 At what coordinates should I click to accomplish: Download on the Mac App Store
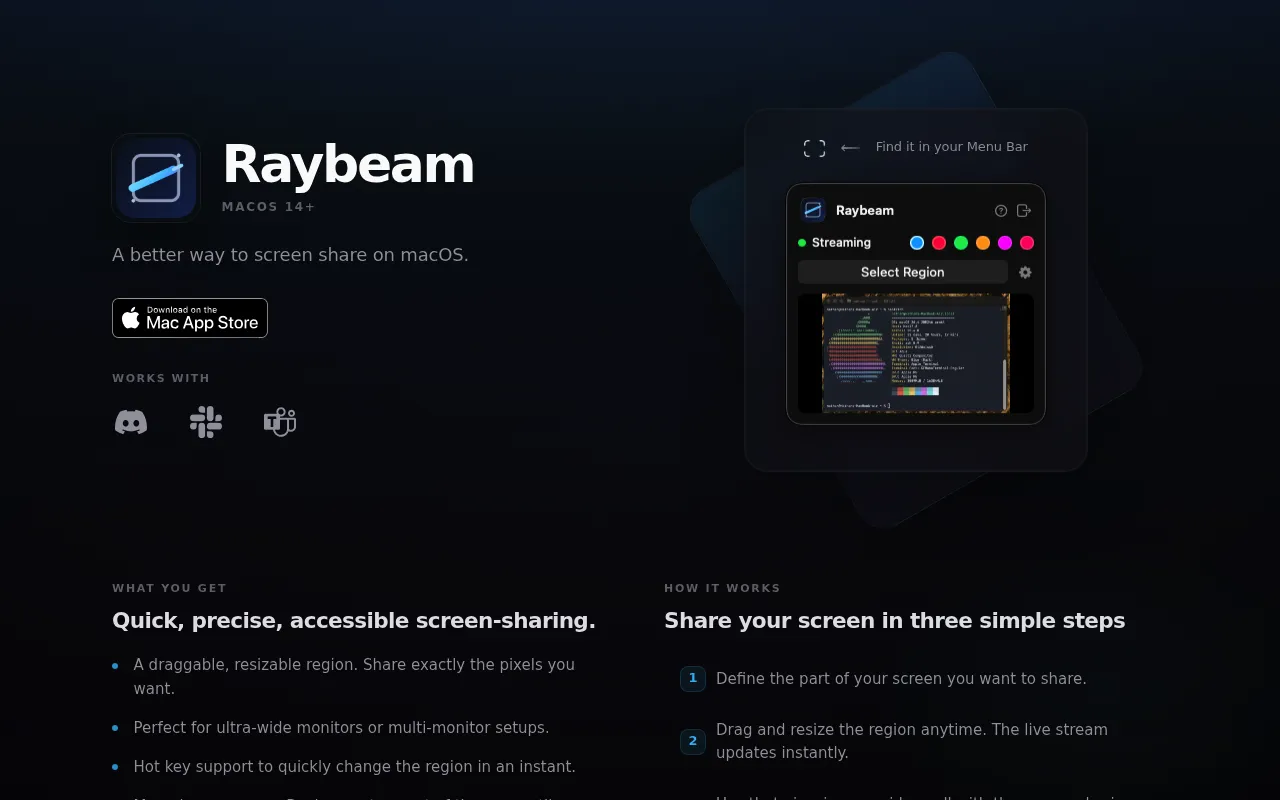[190, 318]
